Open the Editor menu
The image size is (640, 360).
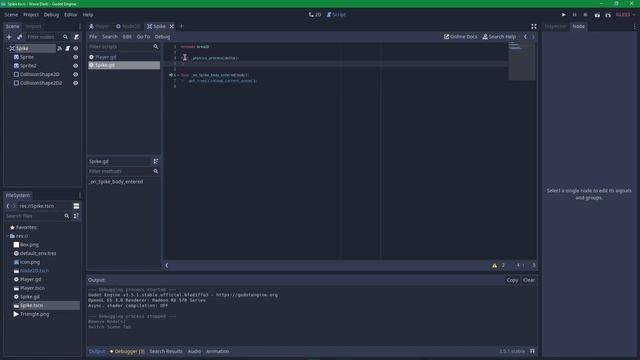pyautogui.click(x=71, y=15)
